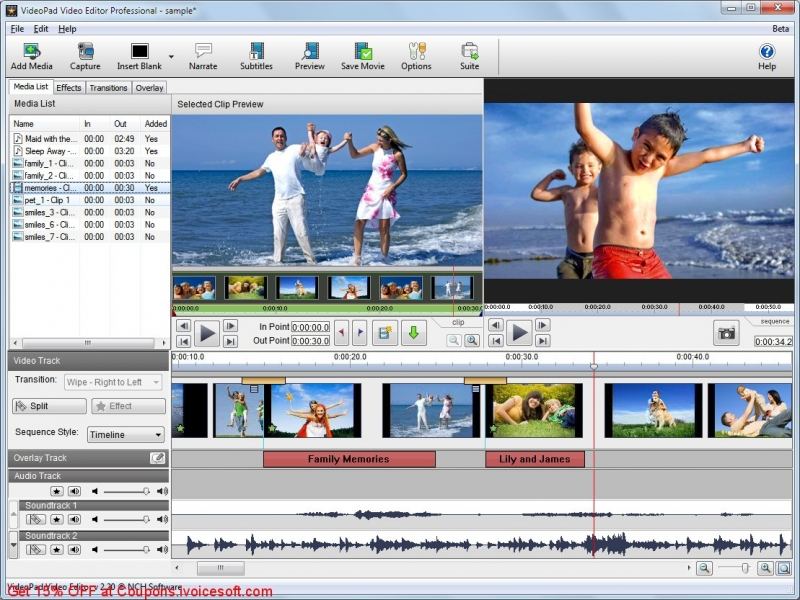Click the Split button
Screen dimensions: 800x600
coord(49,406)
